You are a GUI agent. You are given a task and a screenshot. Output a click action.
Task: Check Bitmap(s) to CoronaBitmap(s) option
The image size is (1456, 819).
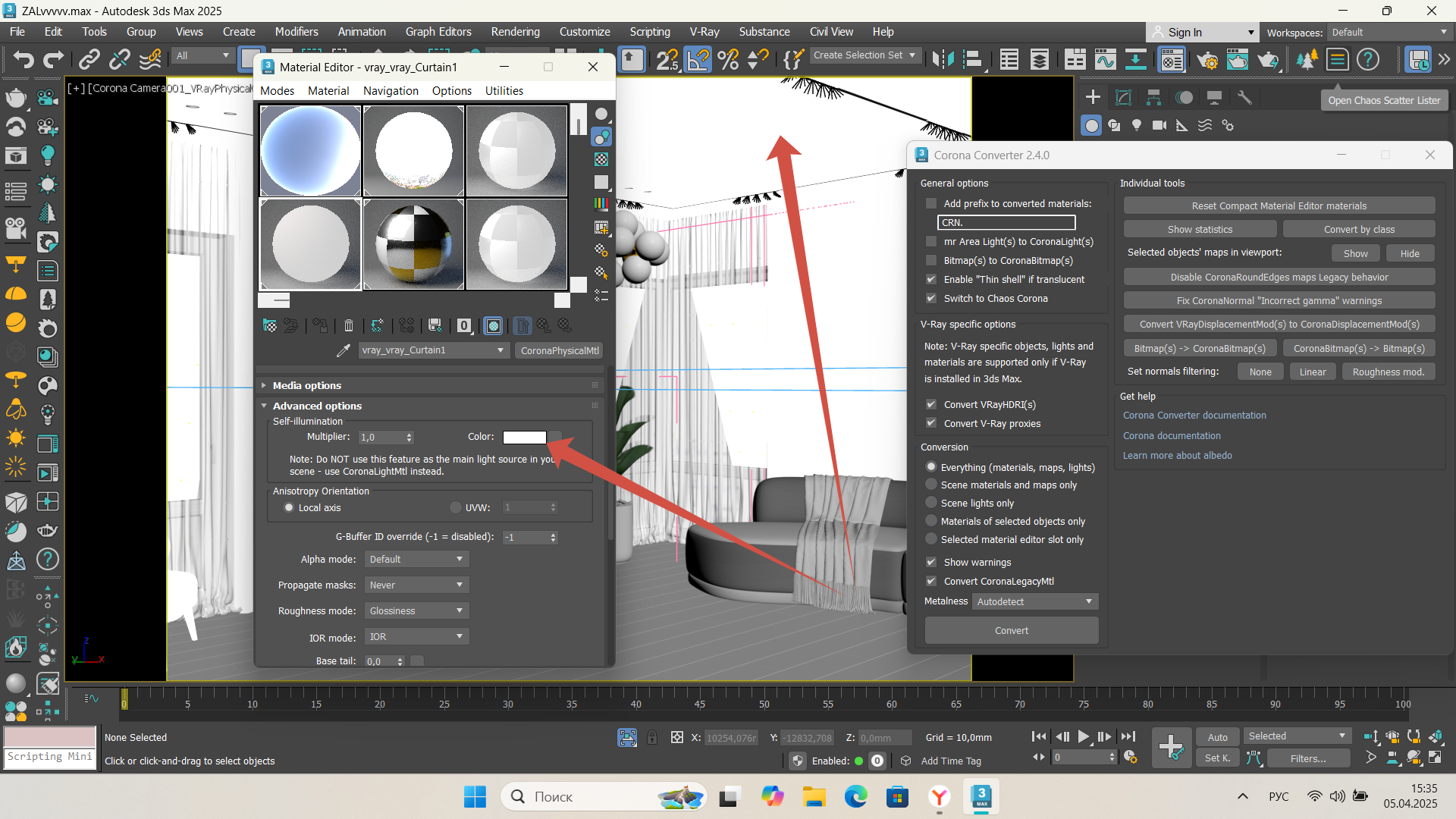point(931,260)
